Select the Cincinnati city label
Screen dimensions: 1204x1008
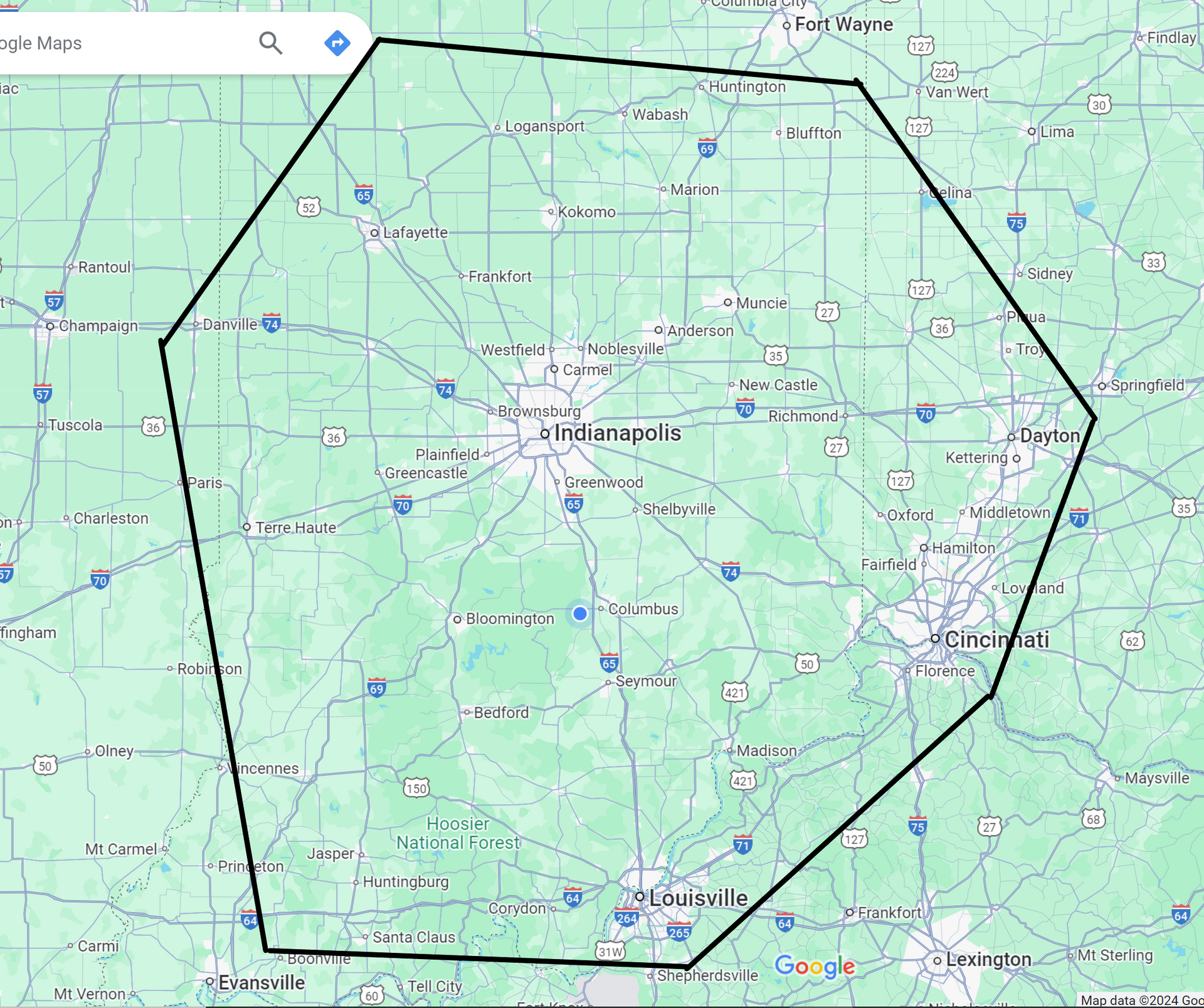tap(998, 639)
